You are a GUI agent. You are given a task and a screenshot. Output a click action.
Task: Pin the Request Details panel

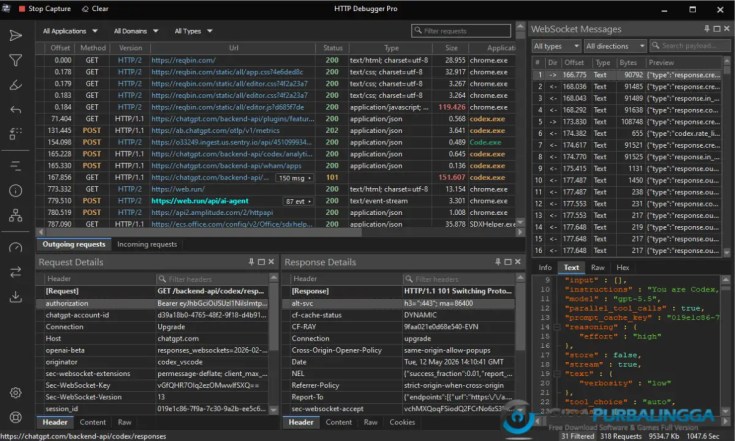click(x=251, y=262)
